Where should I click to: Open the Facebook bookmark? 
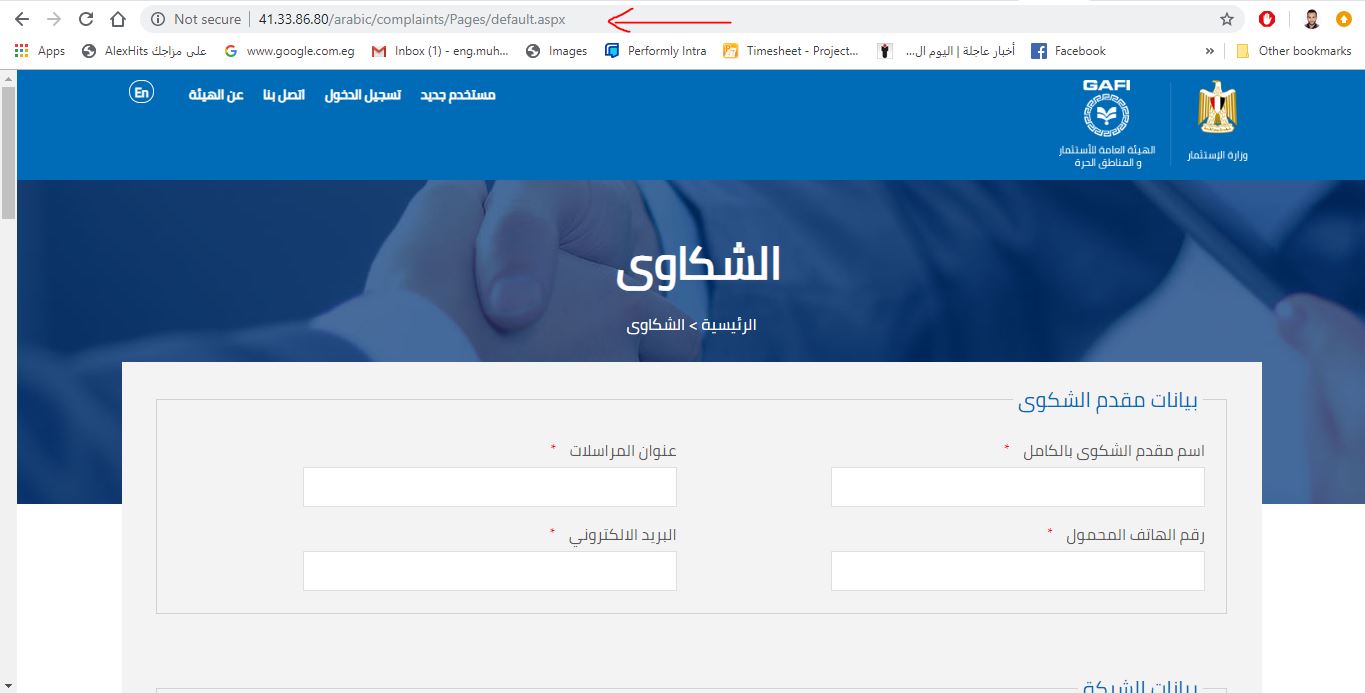[x=1068, y=51]
